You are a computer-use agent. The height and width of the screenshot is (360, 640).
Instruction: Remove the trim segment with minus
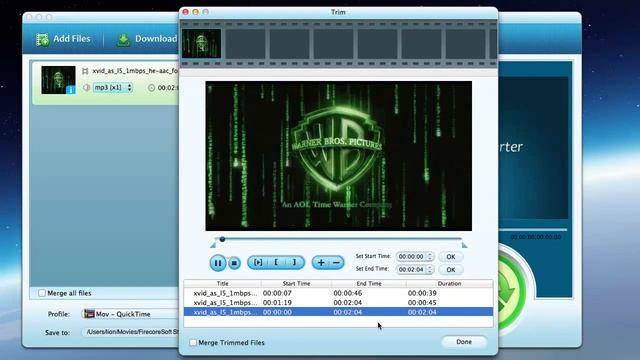[x=336, y=263]
